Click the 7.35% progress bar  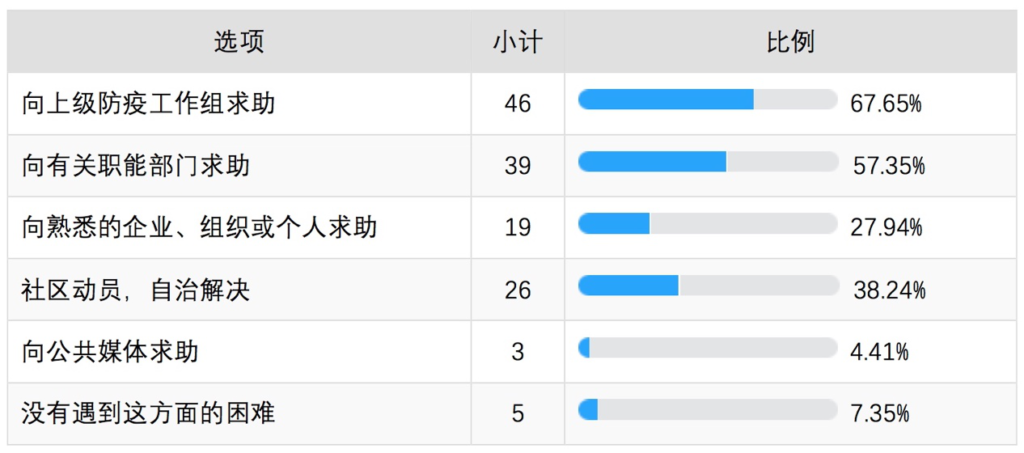pos(707,409)
